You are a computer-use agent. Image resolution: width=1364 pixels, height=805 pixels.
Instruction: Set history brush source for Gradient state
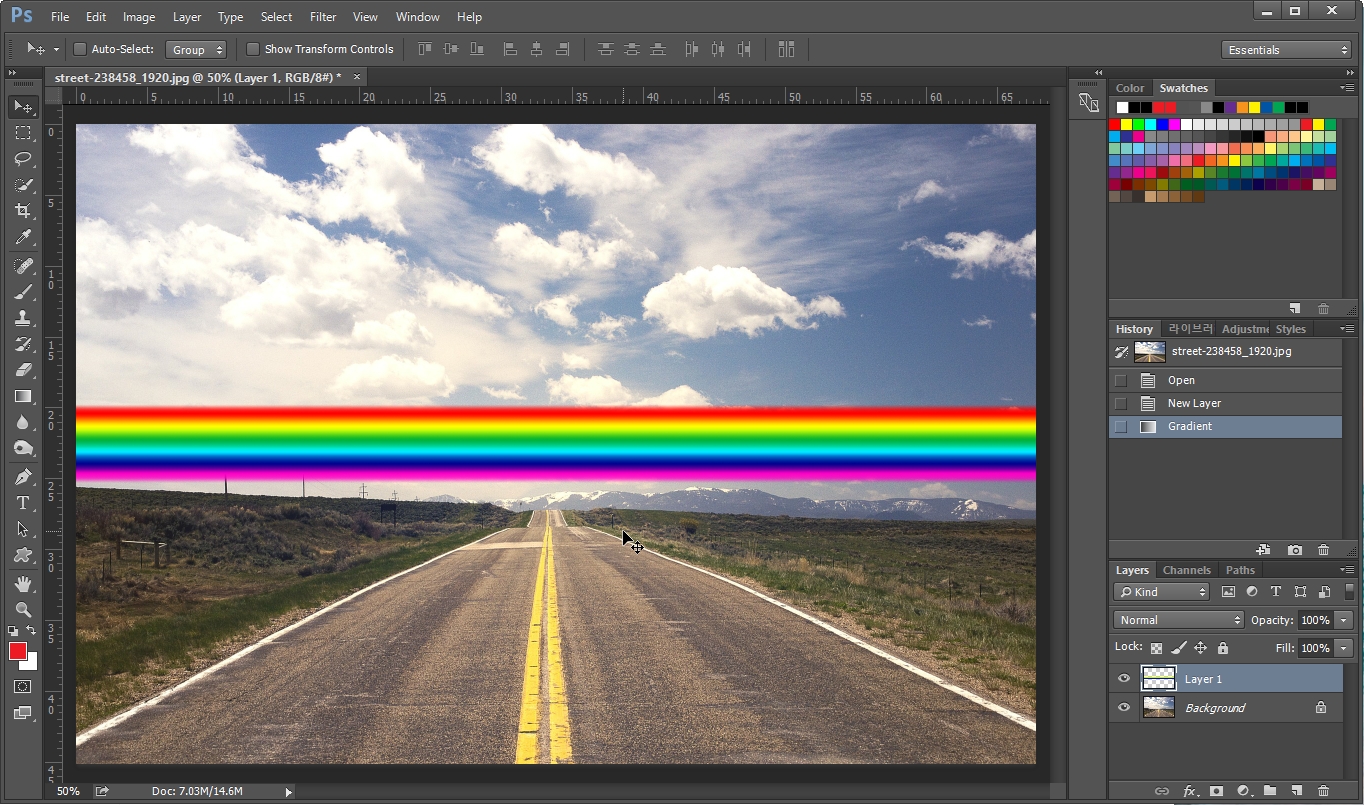point(1121,426)
